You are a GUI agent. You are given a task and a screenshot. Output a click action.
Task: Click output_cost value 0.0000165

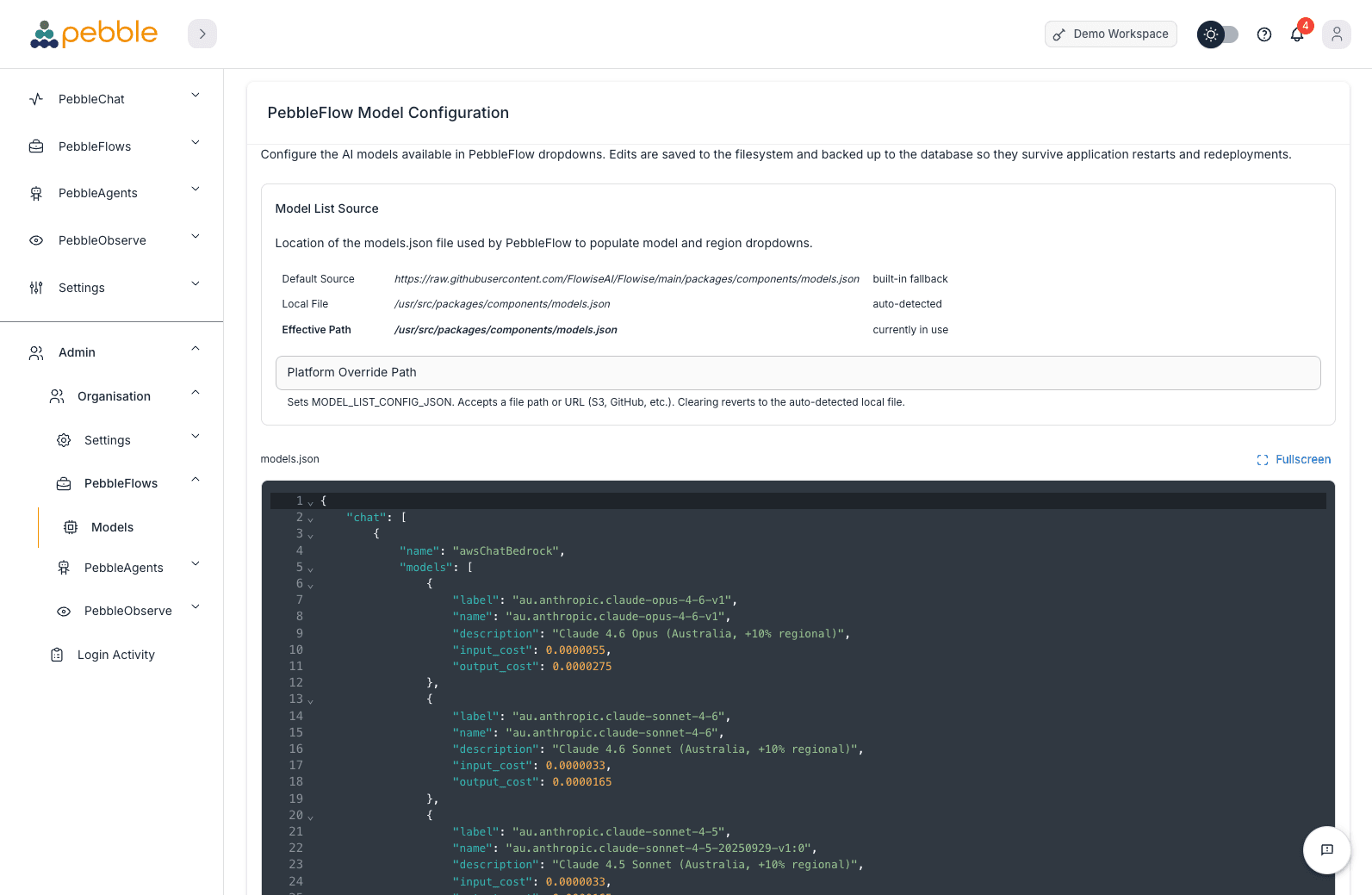(582, 782)
